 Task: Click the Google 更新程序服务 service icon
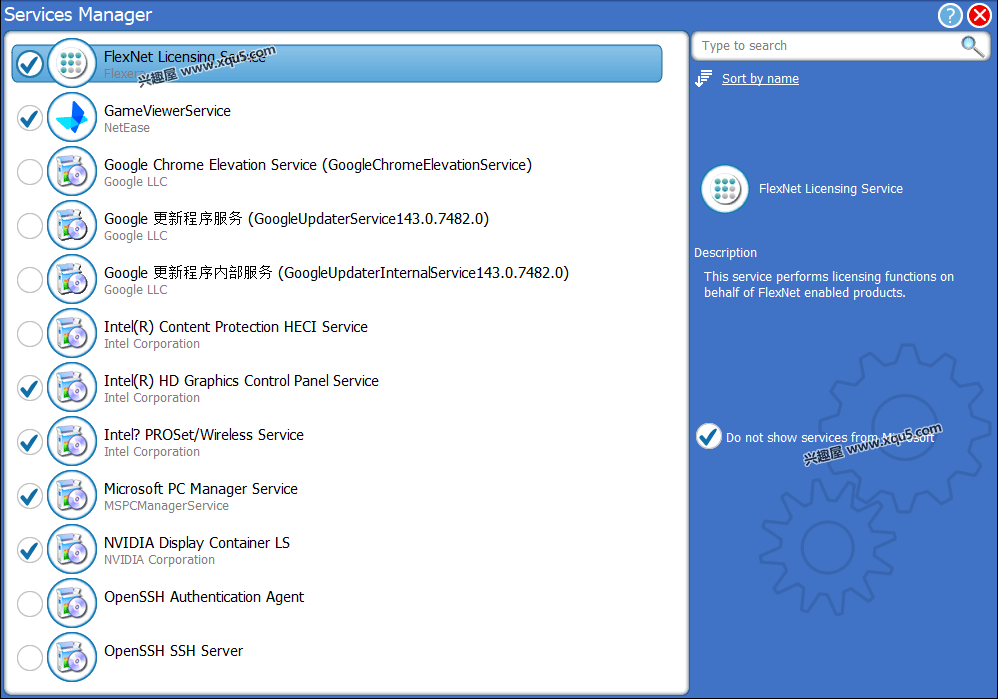71,225
